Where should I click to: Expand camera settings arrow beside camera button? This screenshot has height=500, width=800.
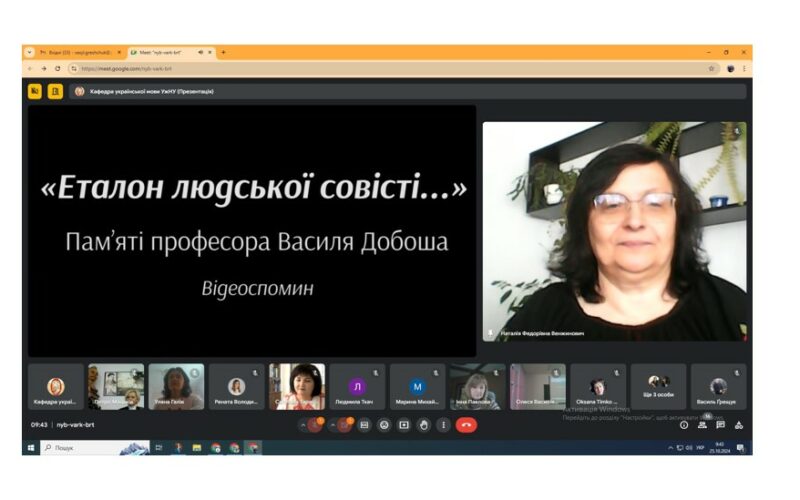click(333, 425)
